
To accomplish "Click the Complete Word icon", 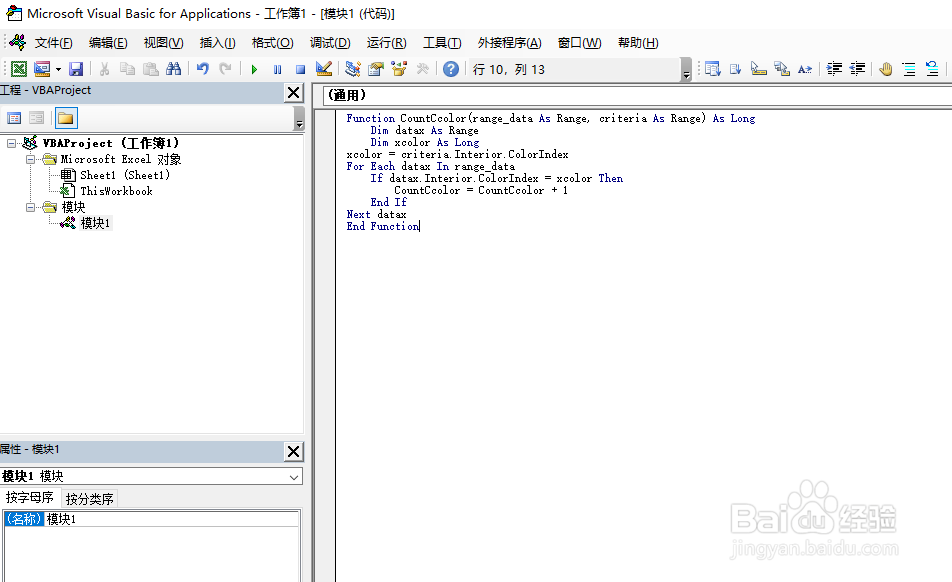I will pos(805,69).
